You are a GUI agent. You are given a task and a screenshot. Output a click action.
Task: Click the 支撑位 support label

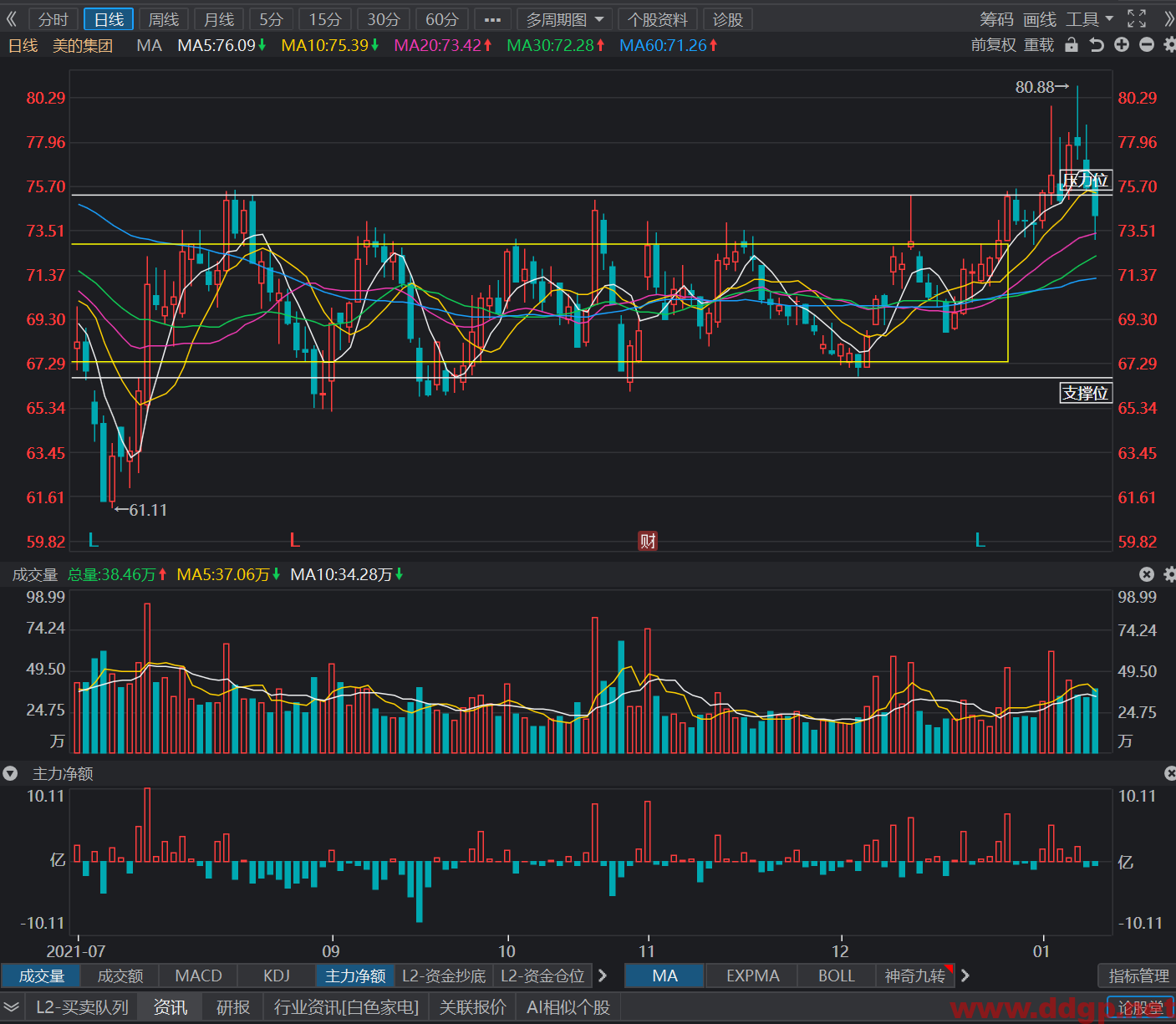point(1086,393)
